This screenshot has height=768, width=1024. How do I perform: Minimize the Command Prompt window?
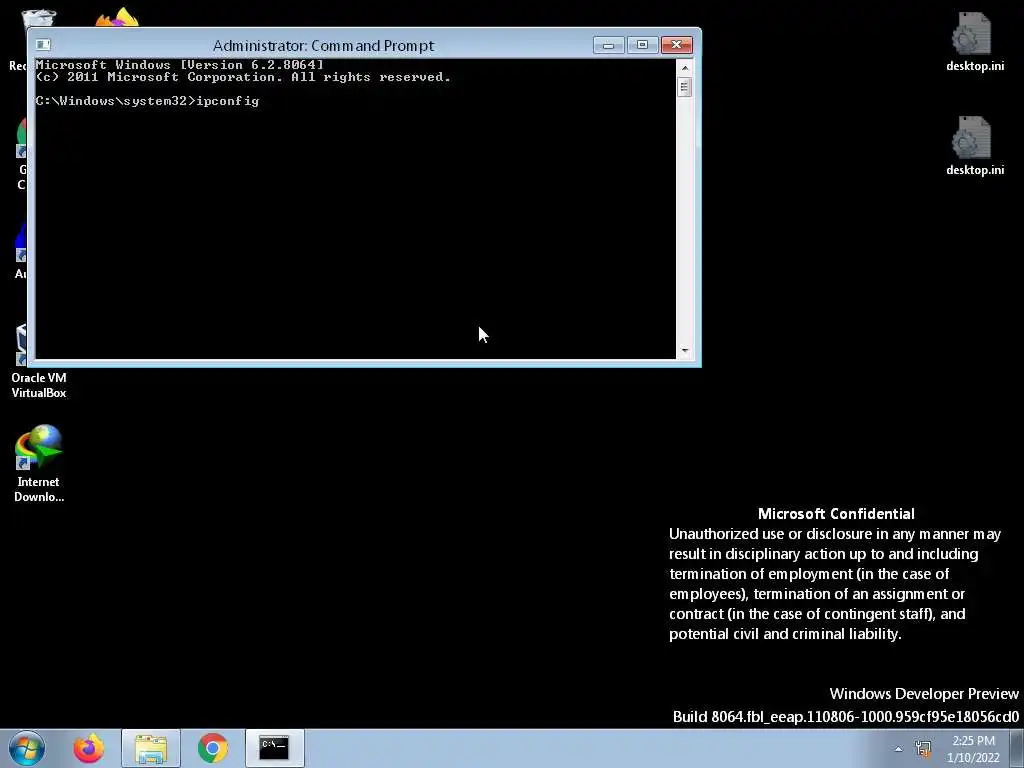point(608,44)
